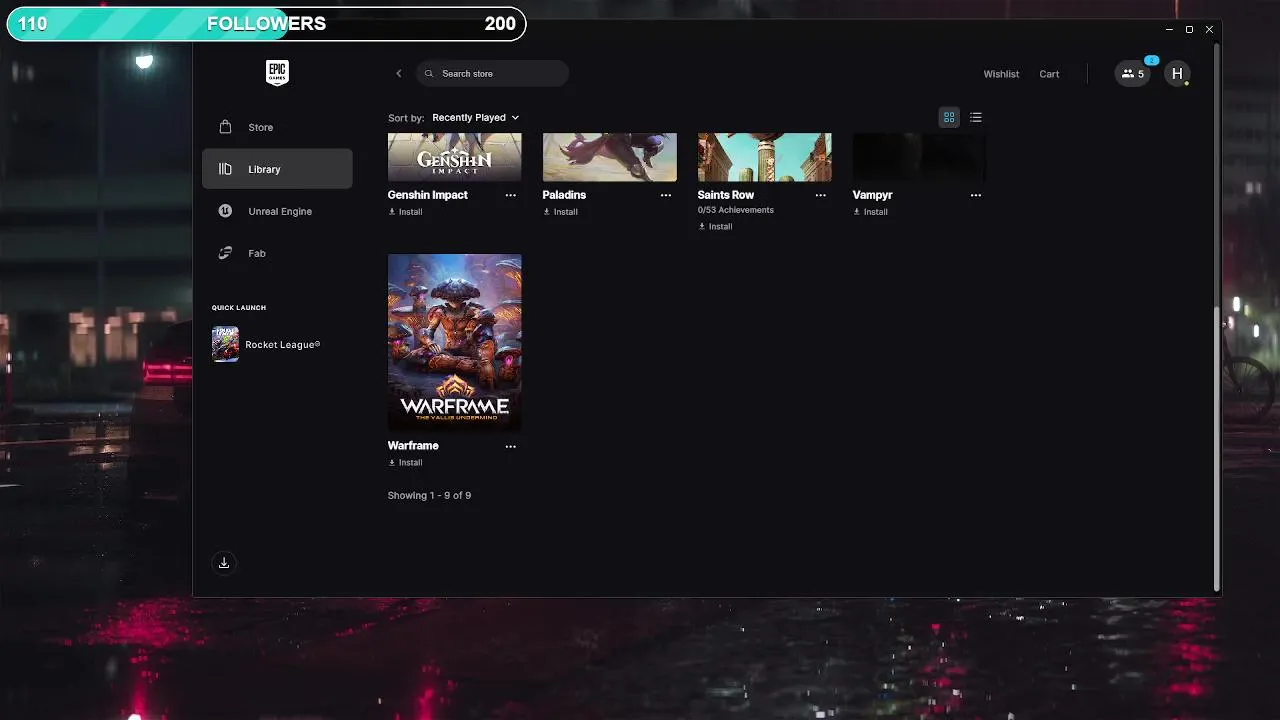This screenshot has width=1280, height=720.
Task: Open Paladins options menu dots
Action: [x=666, y=195]
